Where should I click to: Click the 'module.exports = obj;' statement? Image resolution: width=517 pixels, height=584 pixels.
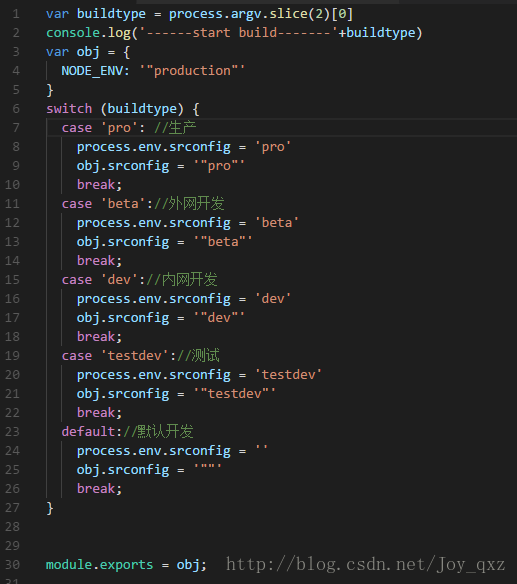click(x=126, y=565)
